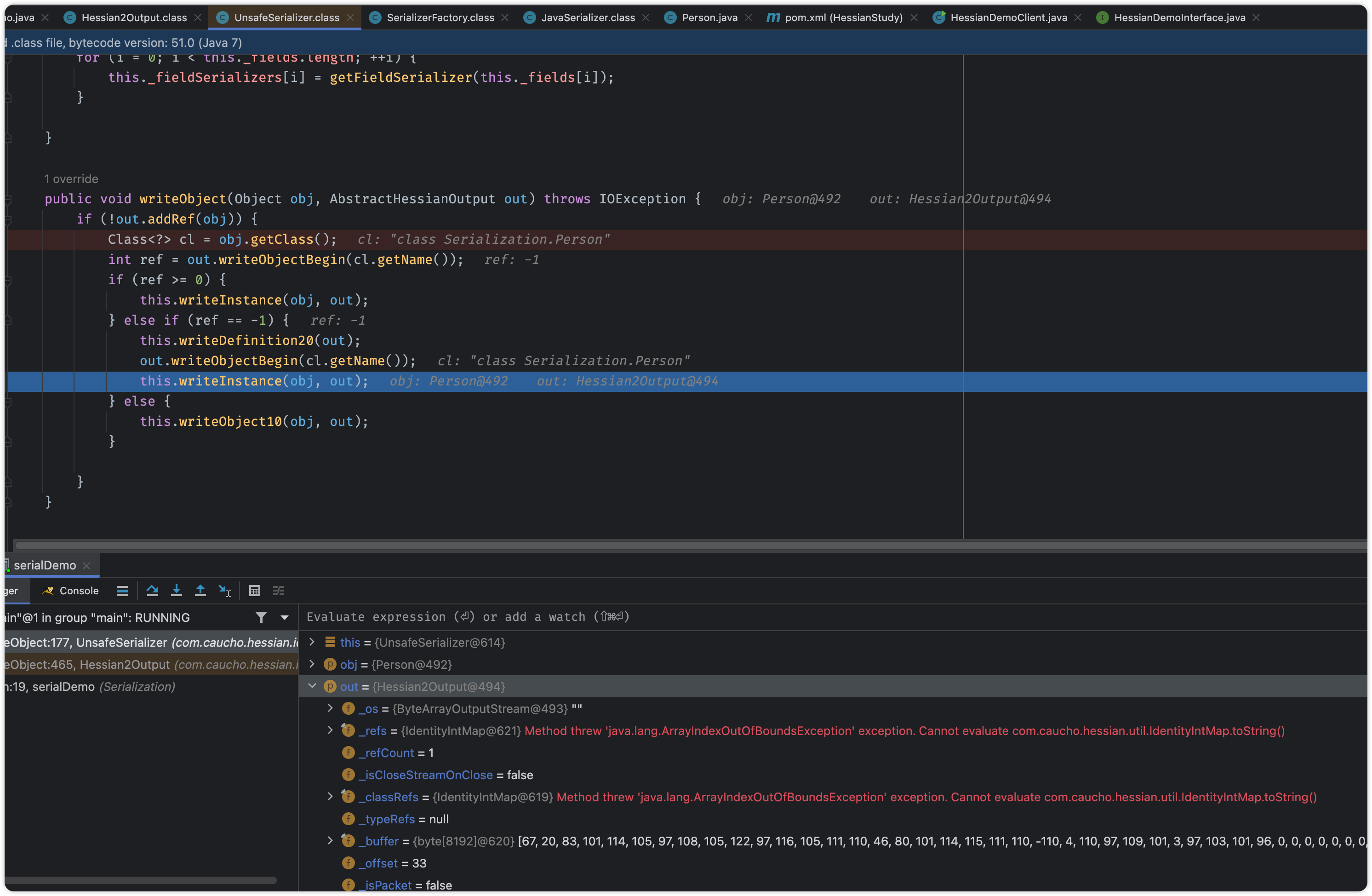This screenshot has height=896, width=1372.
Task: Select the serialDemo debug session tab
Action: pos(45,566)
